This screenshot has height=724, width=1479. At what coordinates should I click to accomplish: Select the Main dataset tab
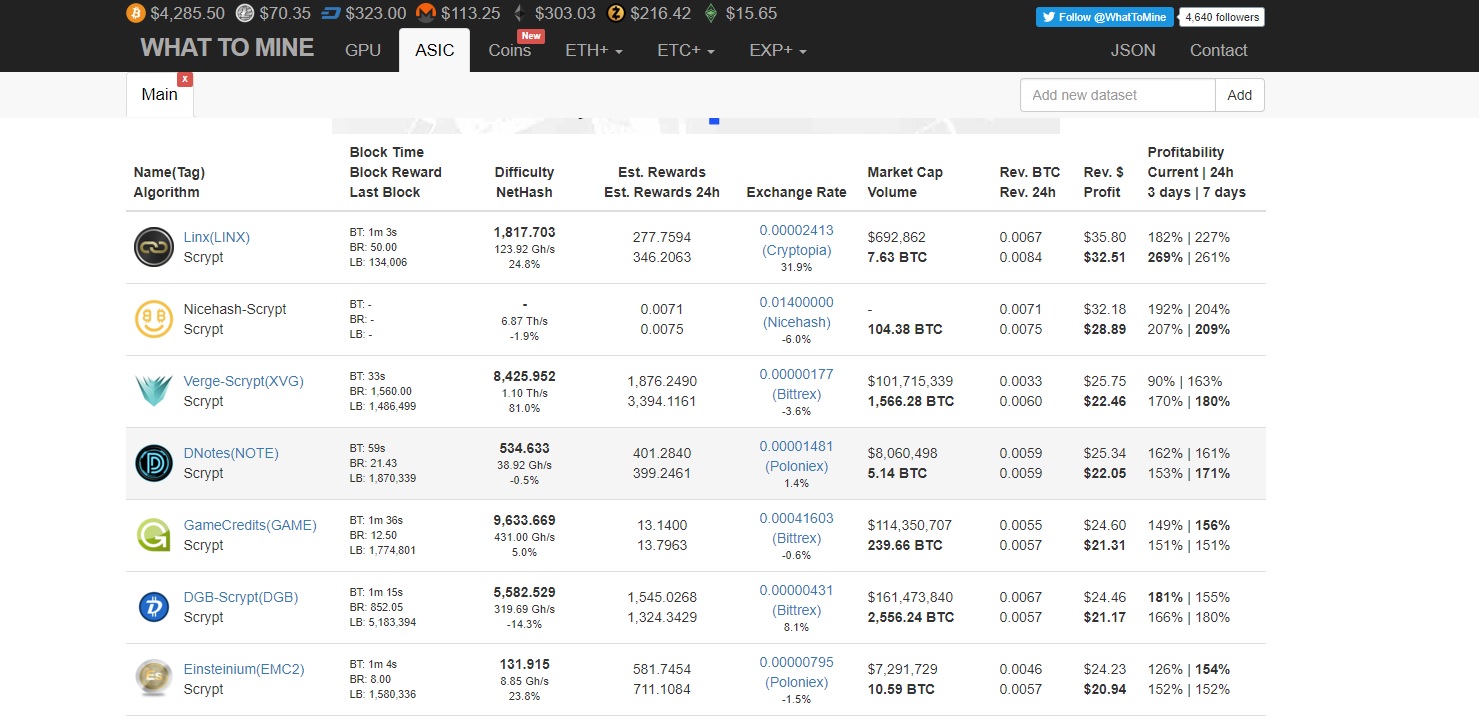[x=160, y=95]
